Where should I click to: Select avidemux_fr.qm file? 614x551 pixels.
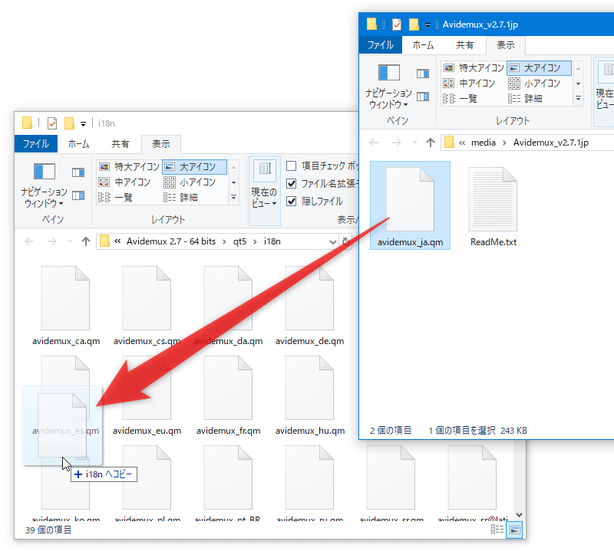tap(228, 396)
